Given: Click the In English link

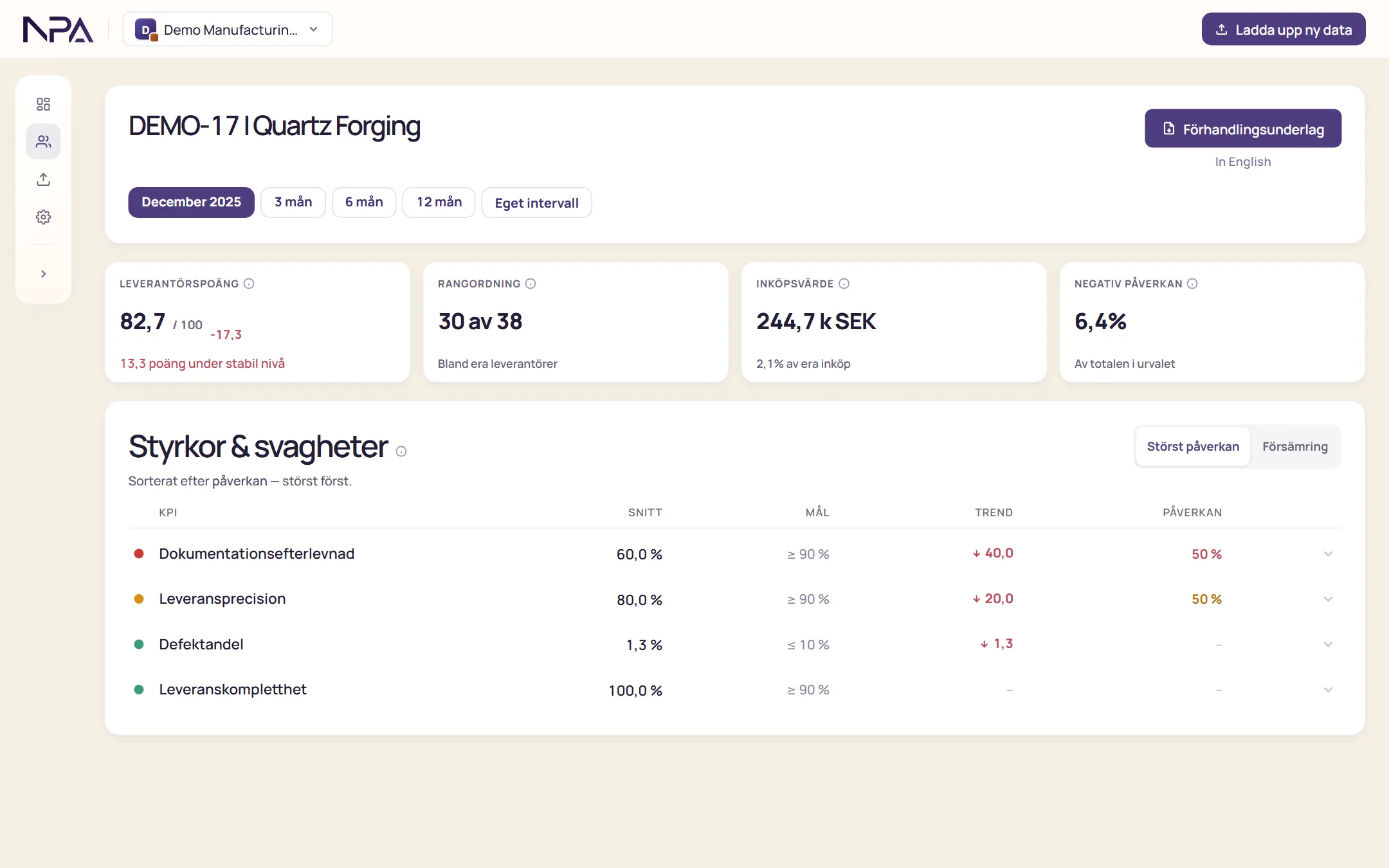Looking at the screenshot, I should (x=1243, y=162).
